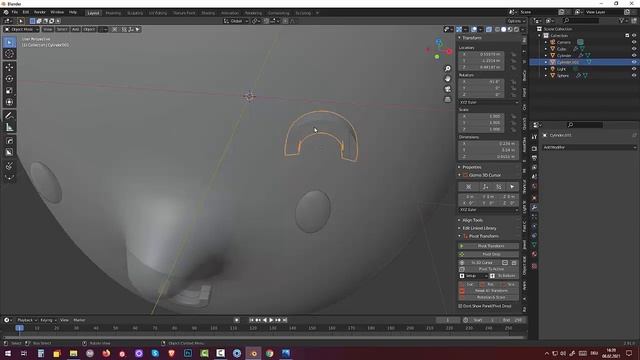Open the Windows Start menu
Screen dimensions: 640x360
click(8, 353)
